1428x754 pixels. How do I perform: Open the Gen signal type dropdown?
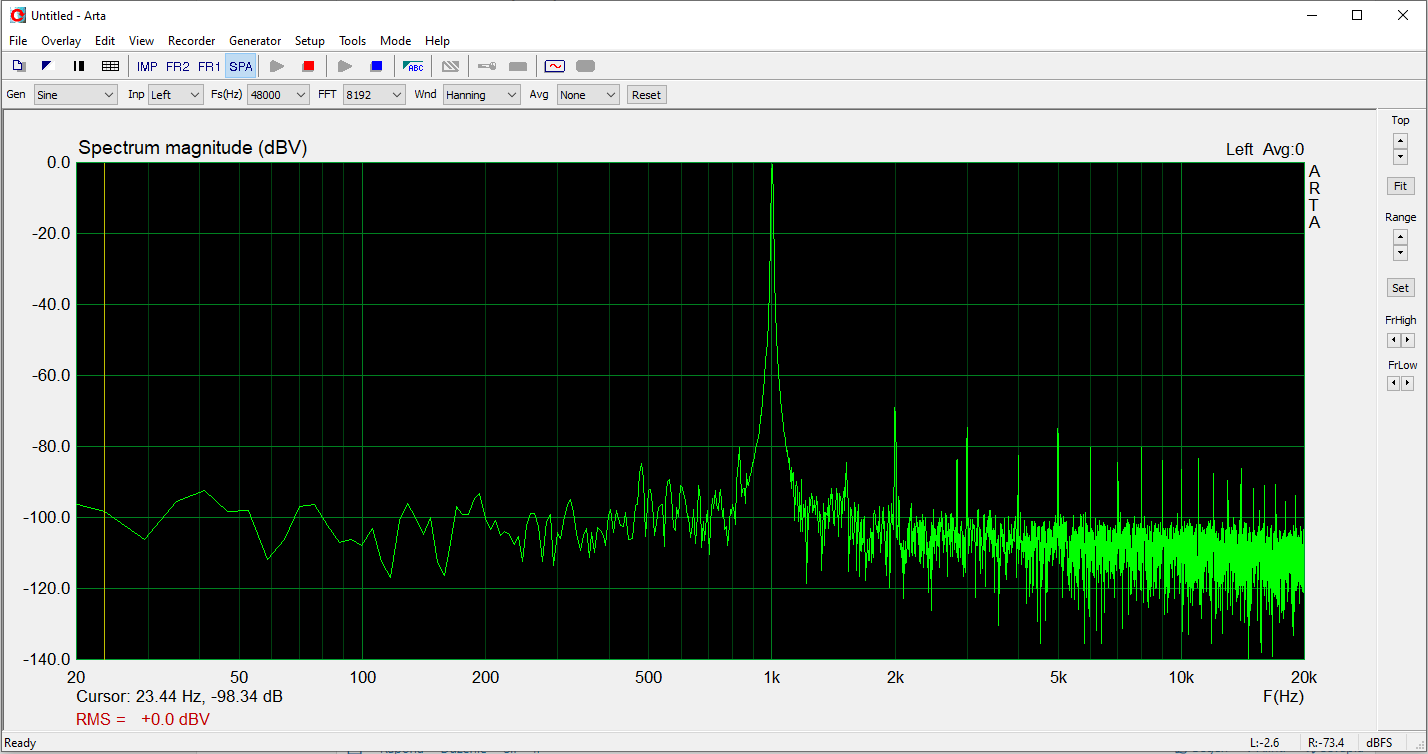click(x=76, y=95)
